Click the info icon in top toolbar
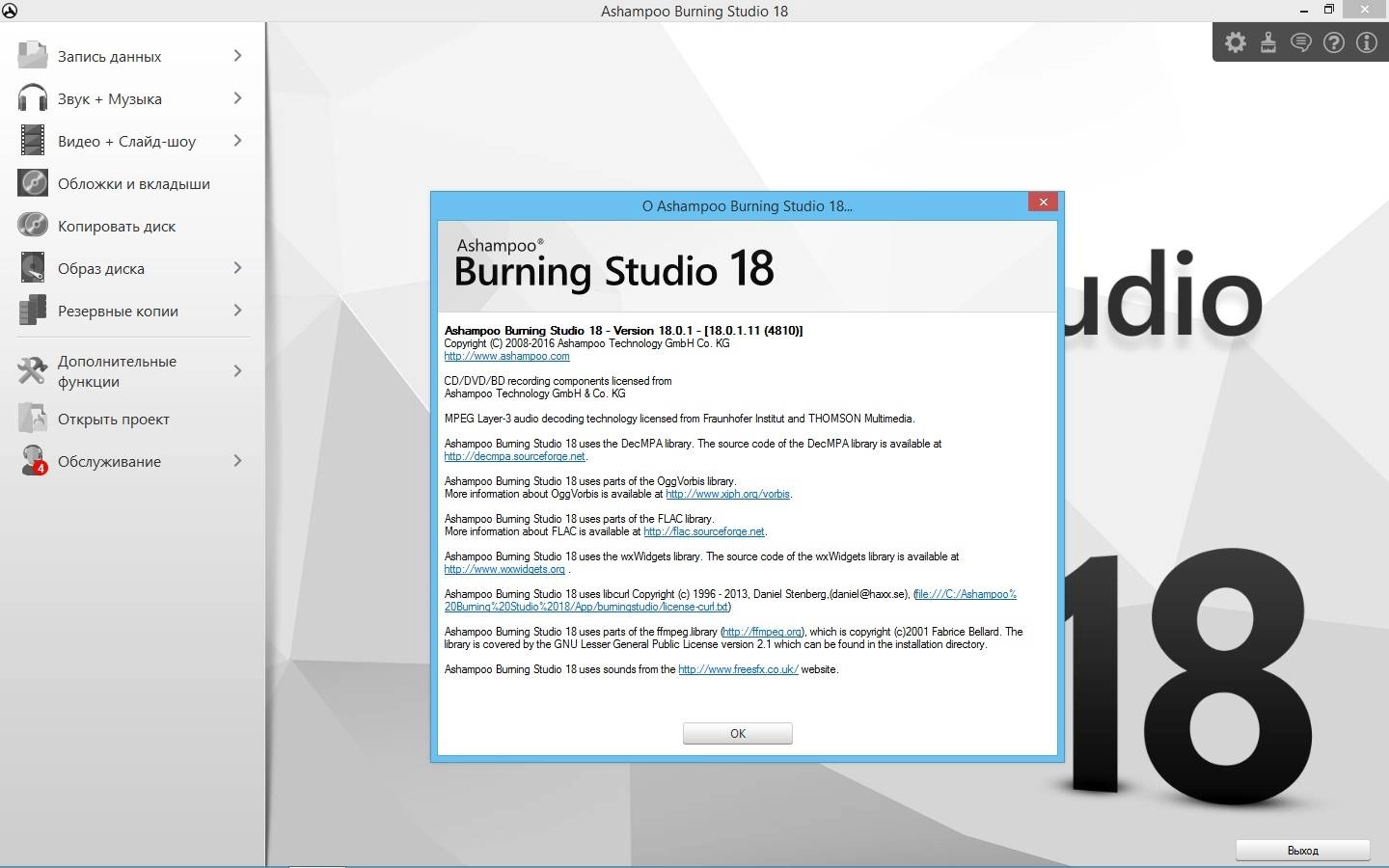 [1367, 42]
